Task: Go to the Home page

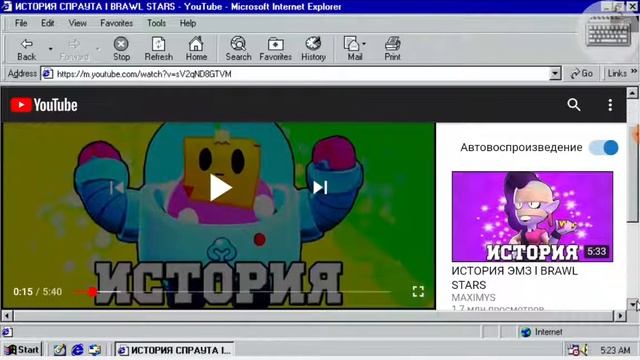Action: point(196,49)
